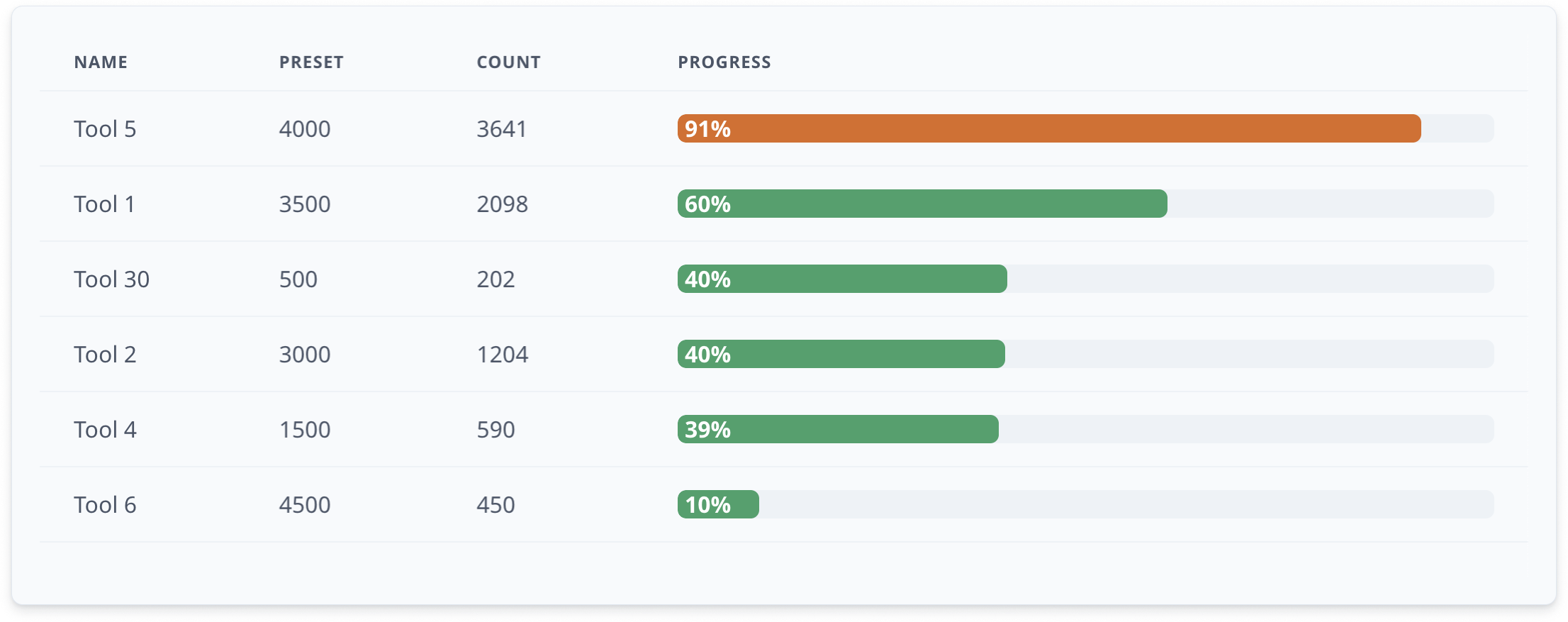Image resolution: width=1568 pixels, height=622 pixels.
Task: Click the 10% progress bar for Tool 6
Action: (718, 505)
